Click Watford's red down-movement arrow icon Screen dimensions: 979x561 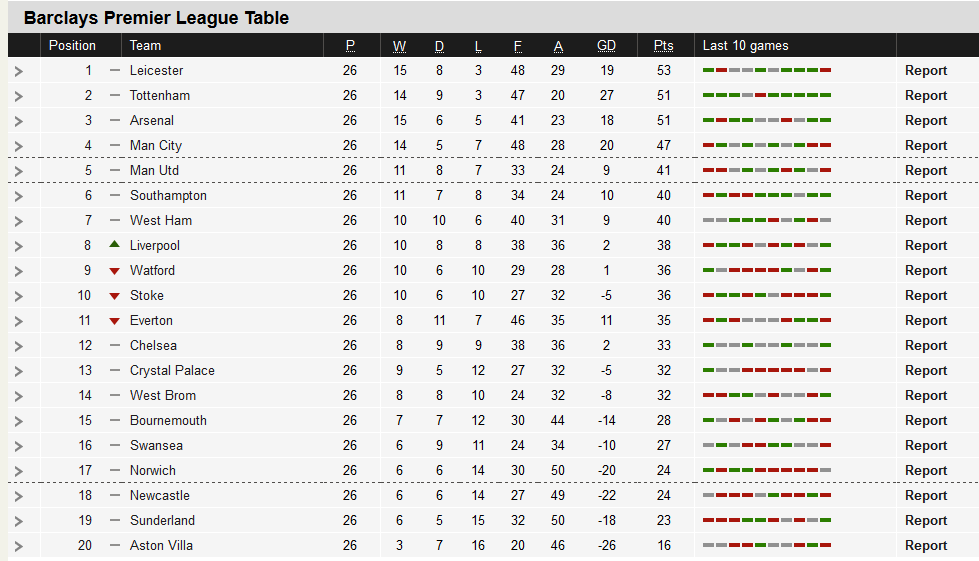point(114,271)
